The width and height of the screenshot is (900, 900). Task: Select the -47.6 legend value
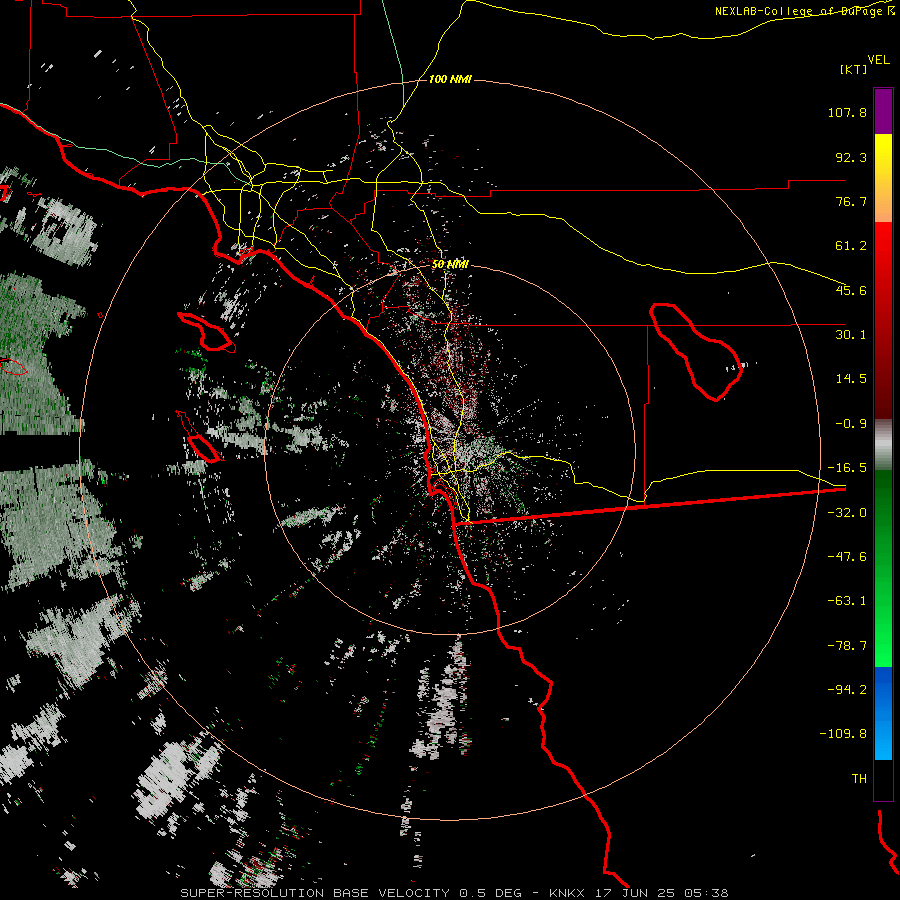[847, 557]
